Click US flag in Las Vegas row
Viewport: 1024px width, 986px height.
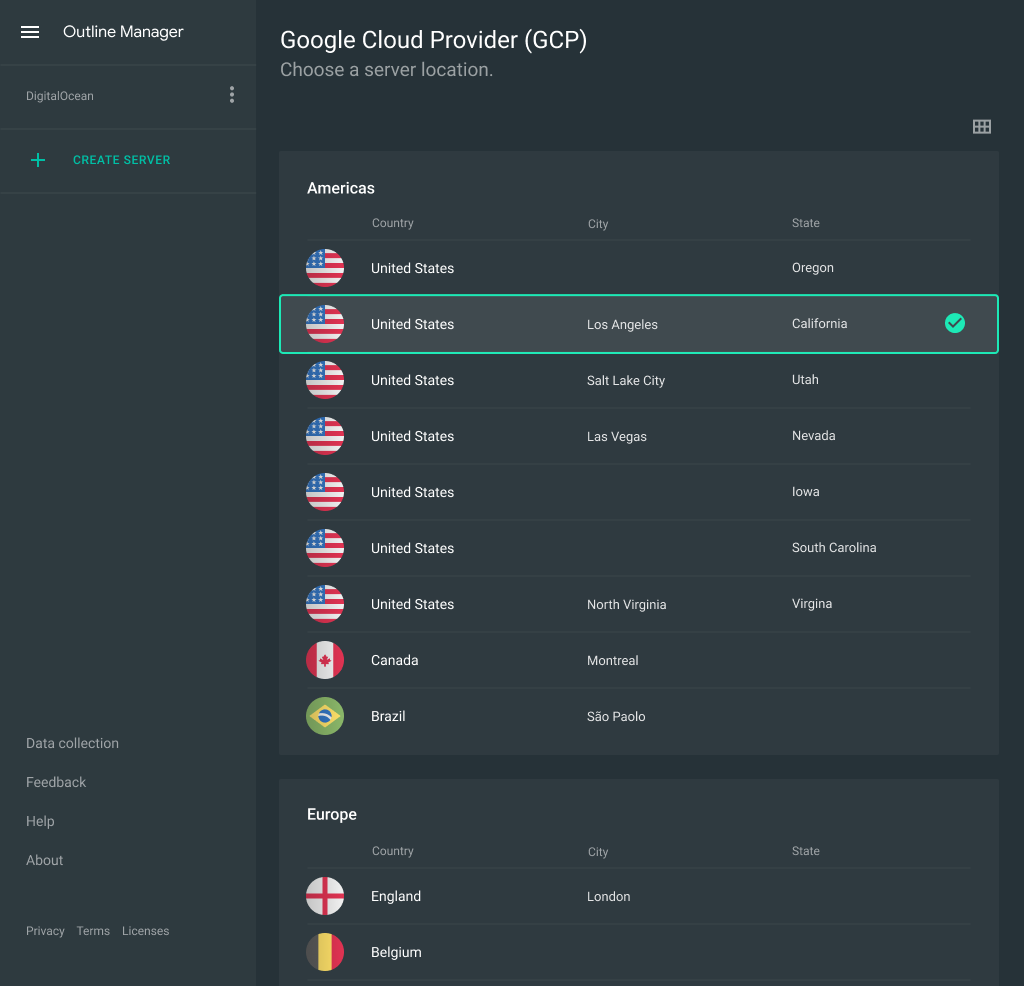[325, 436]
